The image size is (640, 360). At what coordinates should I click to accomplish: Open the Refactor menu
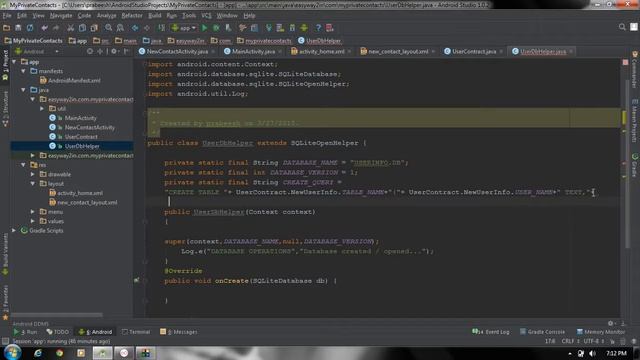coord(132,16)
